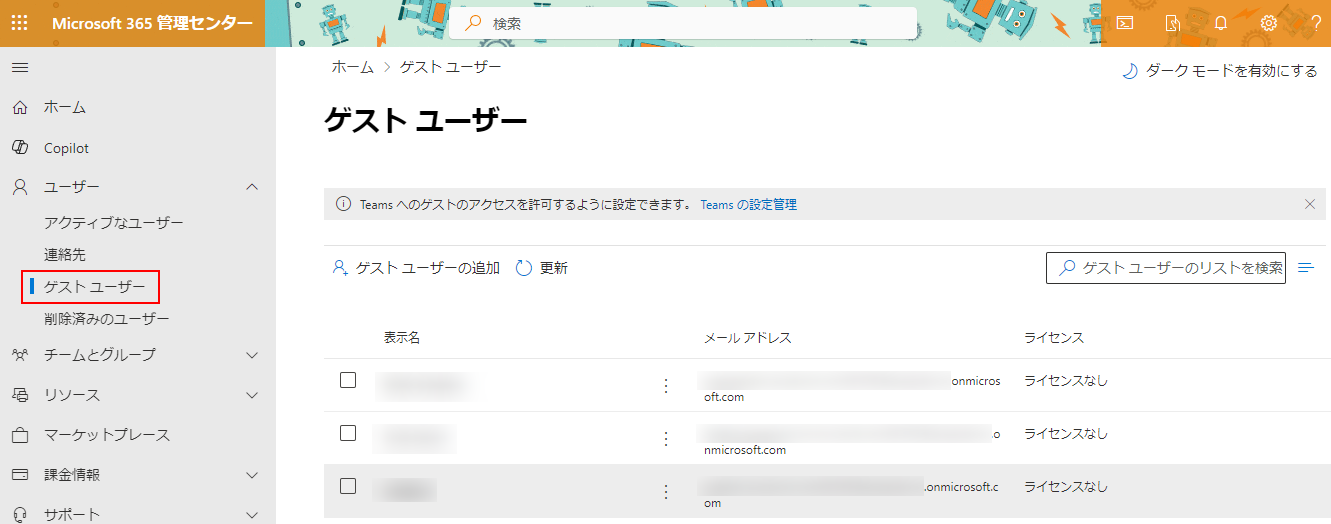Select the third guest user checkbox
1331x524 pixels.
348,486
